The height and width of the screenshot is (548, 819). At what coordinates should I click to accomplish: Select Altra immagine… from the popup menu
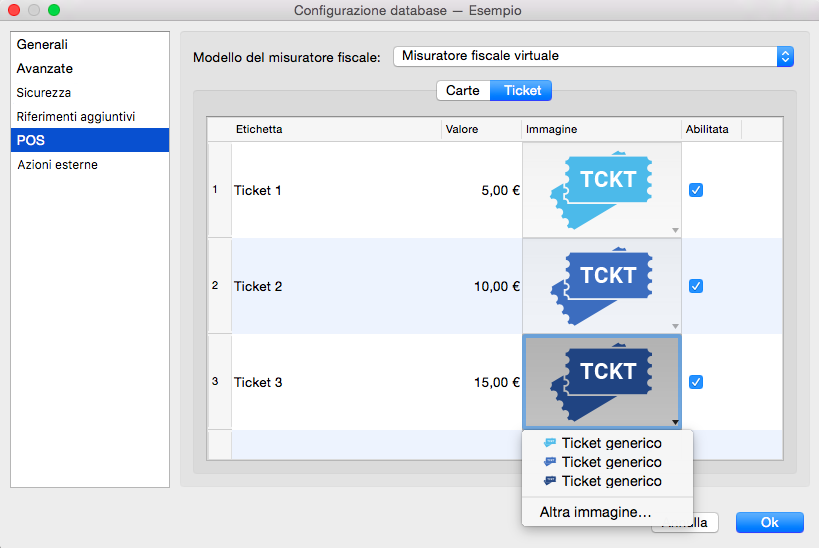coord(595,512)
